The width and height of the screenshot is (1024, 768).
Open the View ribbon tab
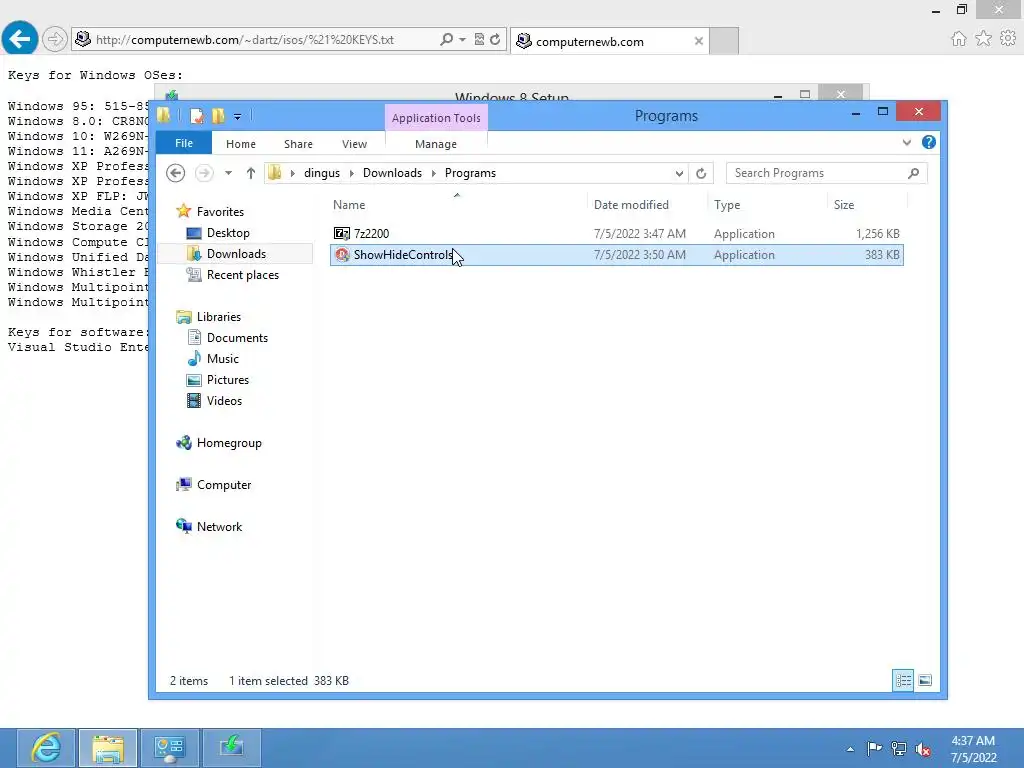point(354,144)
